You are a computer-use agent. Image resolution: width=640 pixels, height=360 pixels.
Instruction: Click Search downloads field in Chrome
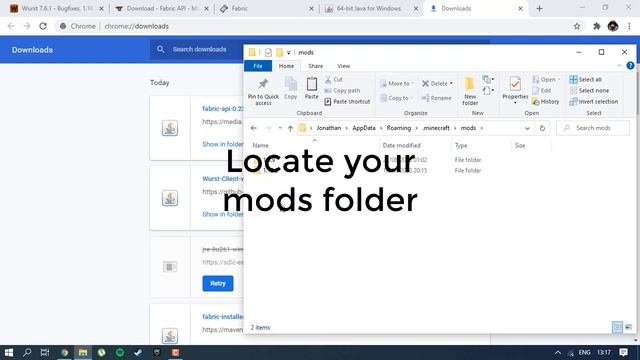(199, 49)
